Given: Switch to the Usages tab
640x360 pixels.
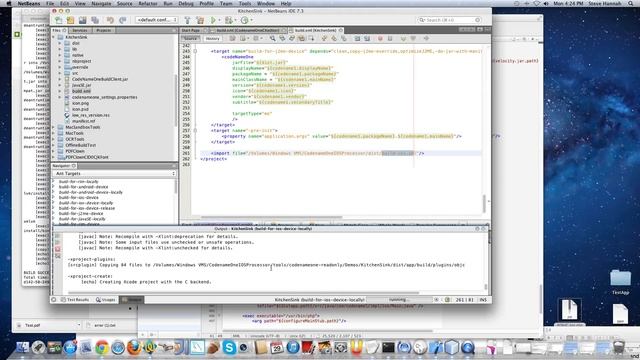Looking at the screenshot, I should tap(106, 300).
